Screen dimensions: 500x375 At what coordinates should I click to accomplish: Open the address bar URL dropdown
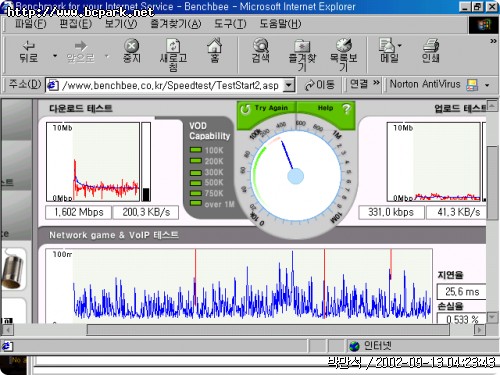[289, 85]
